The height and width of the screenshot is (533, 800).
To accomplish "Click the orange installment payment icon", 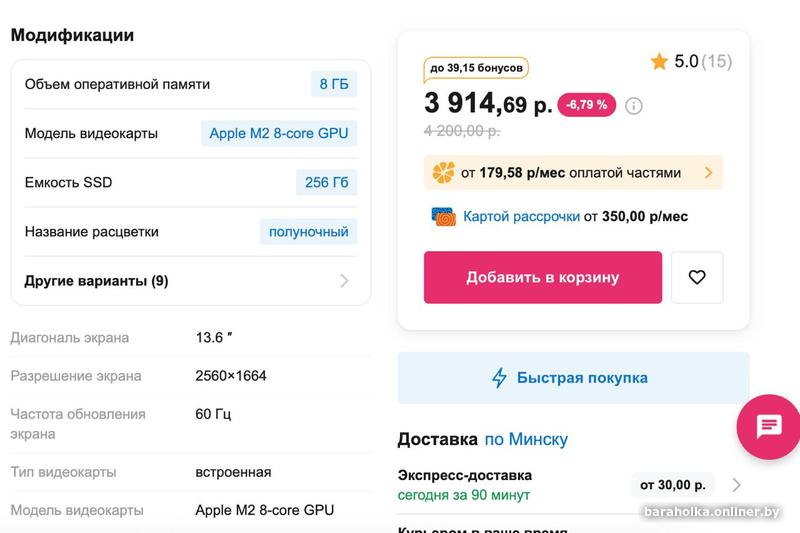I will (x=443, y=173).
